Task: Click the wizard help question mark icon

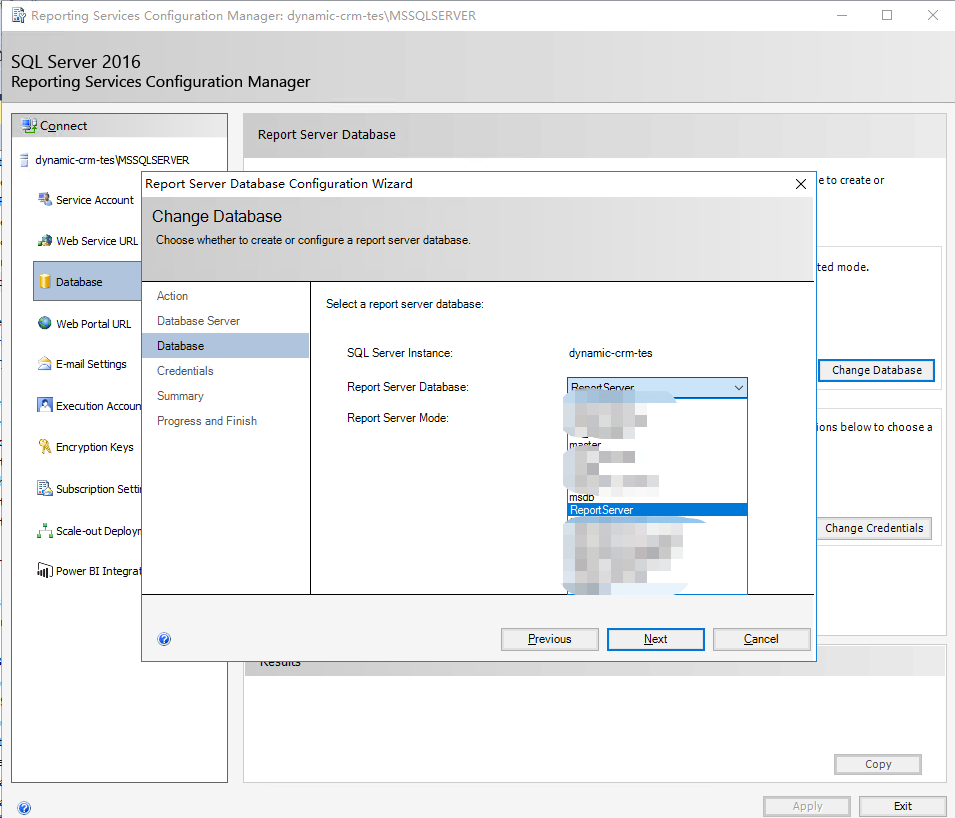Action: coord(164,639)
